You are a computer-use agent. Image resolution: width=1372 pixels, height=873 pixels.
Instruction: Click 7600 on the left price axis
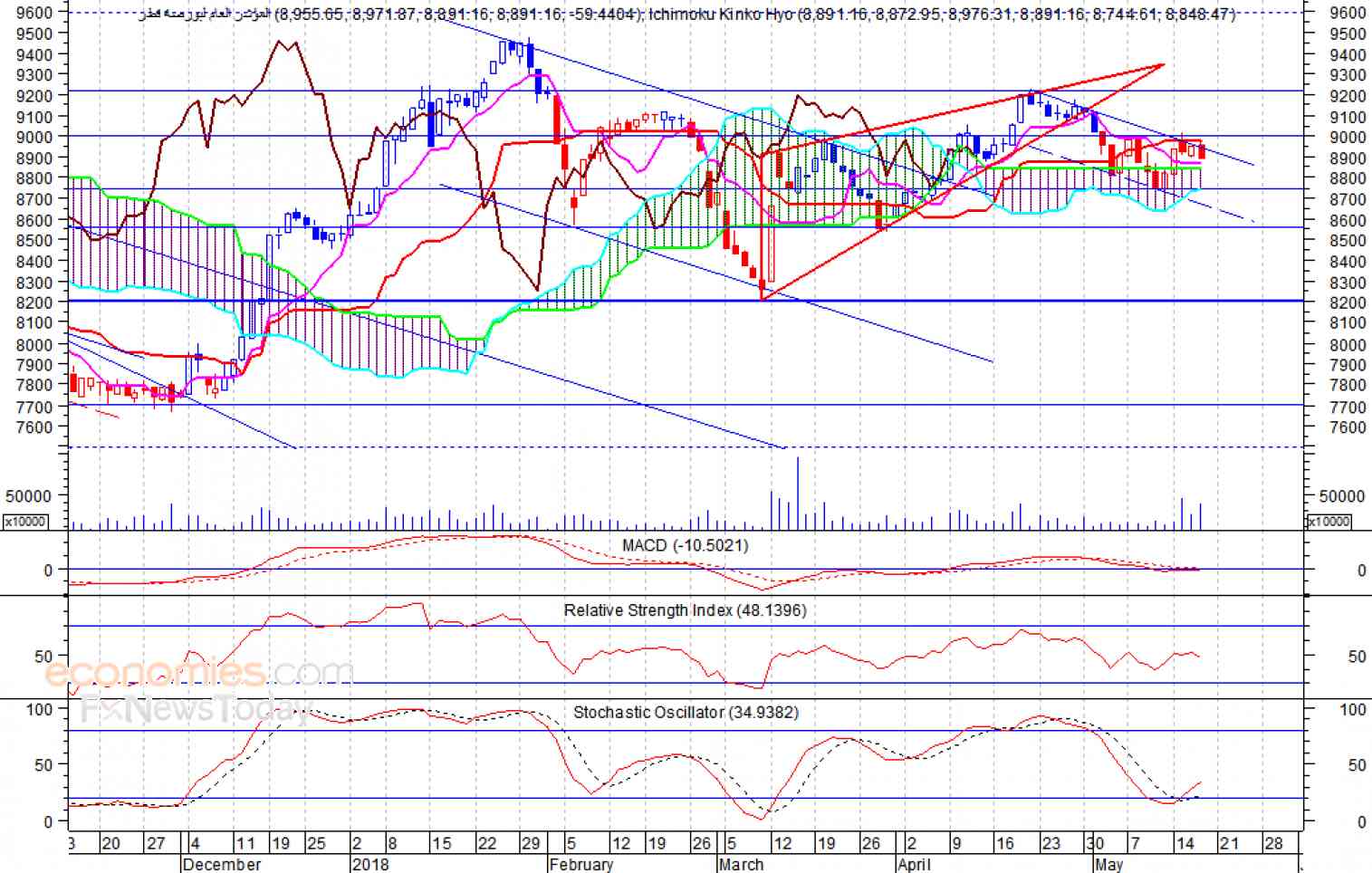click(34, 427)
